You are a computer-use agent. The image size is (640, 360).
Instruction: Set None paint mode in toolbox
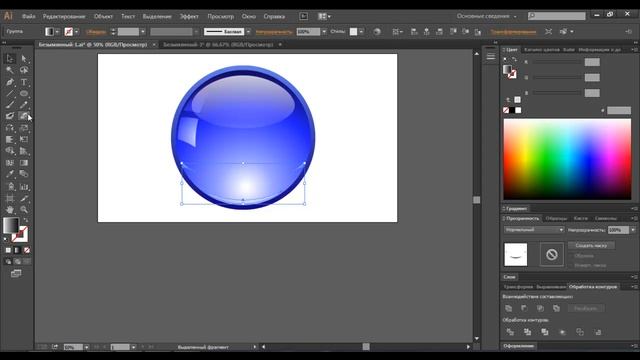point(27,250)
